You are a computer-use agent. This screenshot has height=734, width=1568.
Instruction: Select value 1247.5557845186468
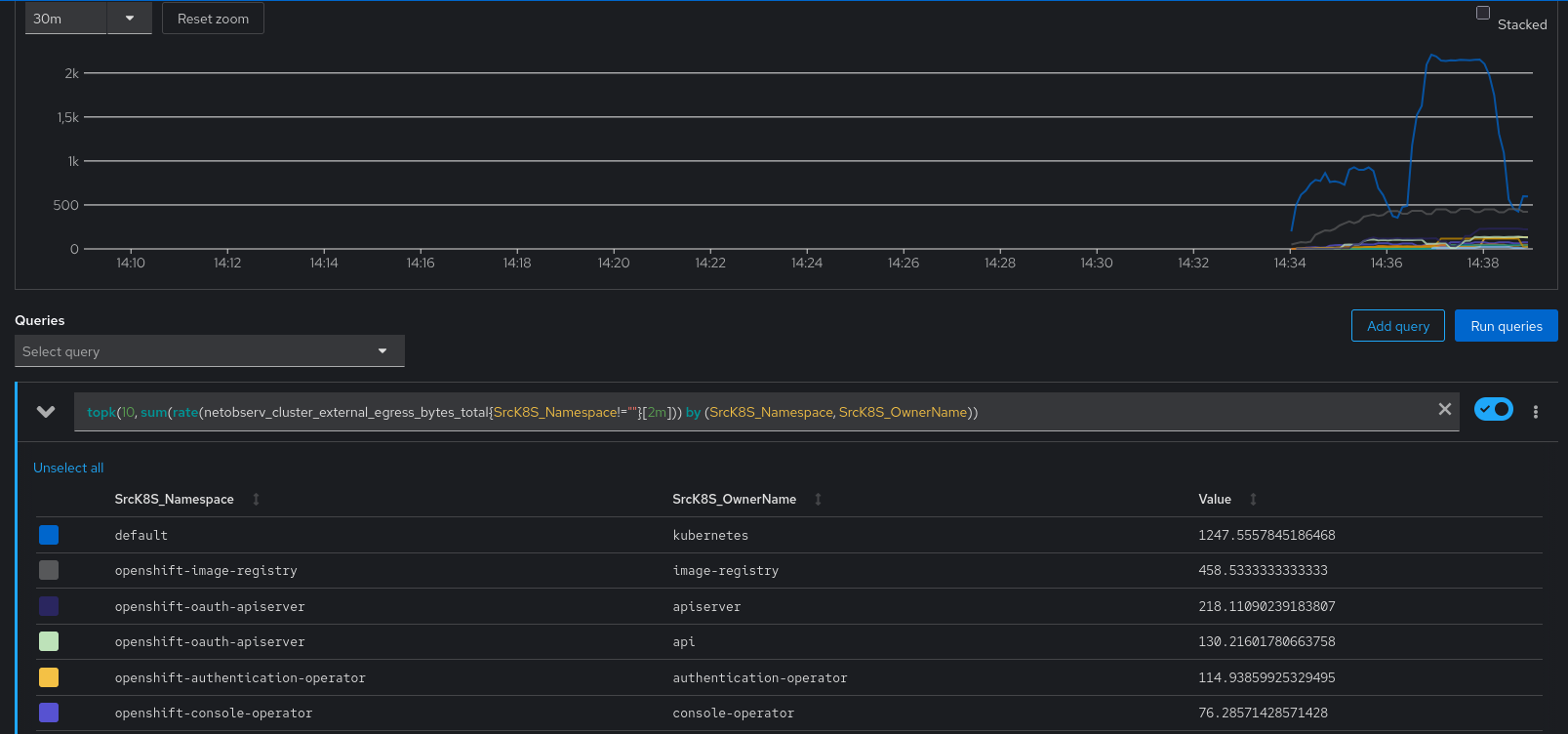(1266, 535)
